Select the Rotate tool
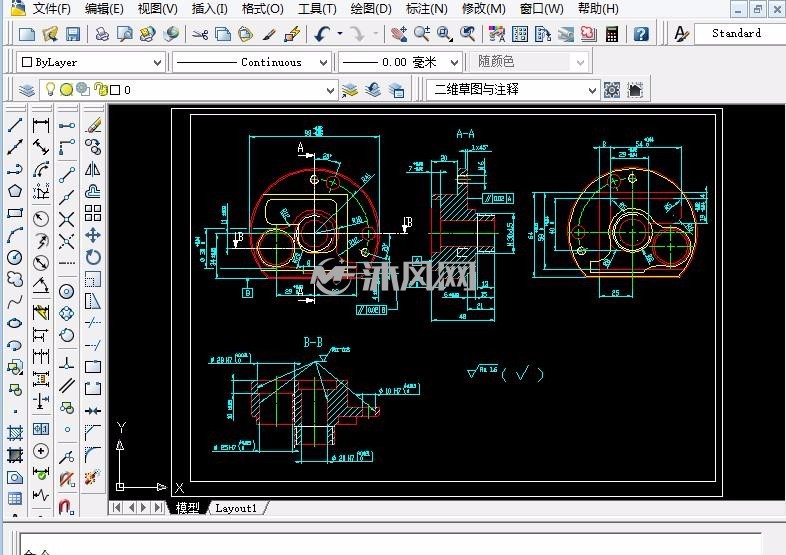This screenshot has height=555, width=786. [93, 257]
